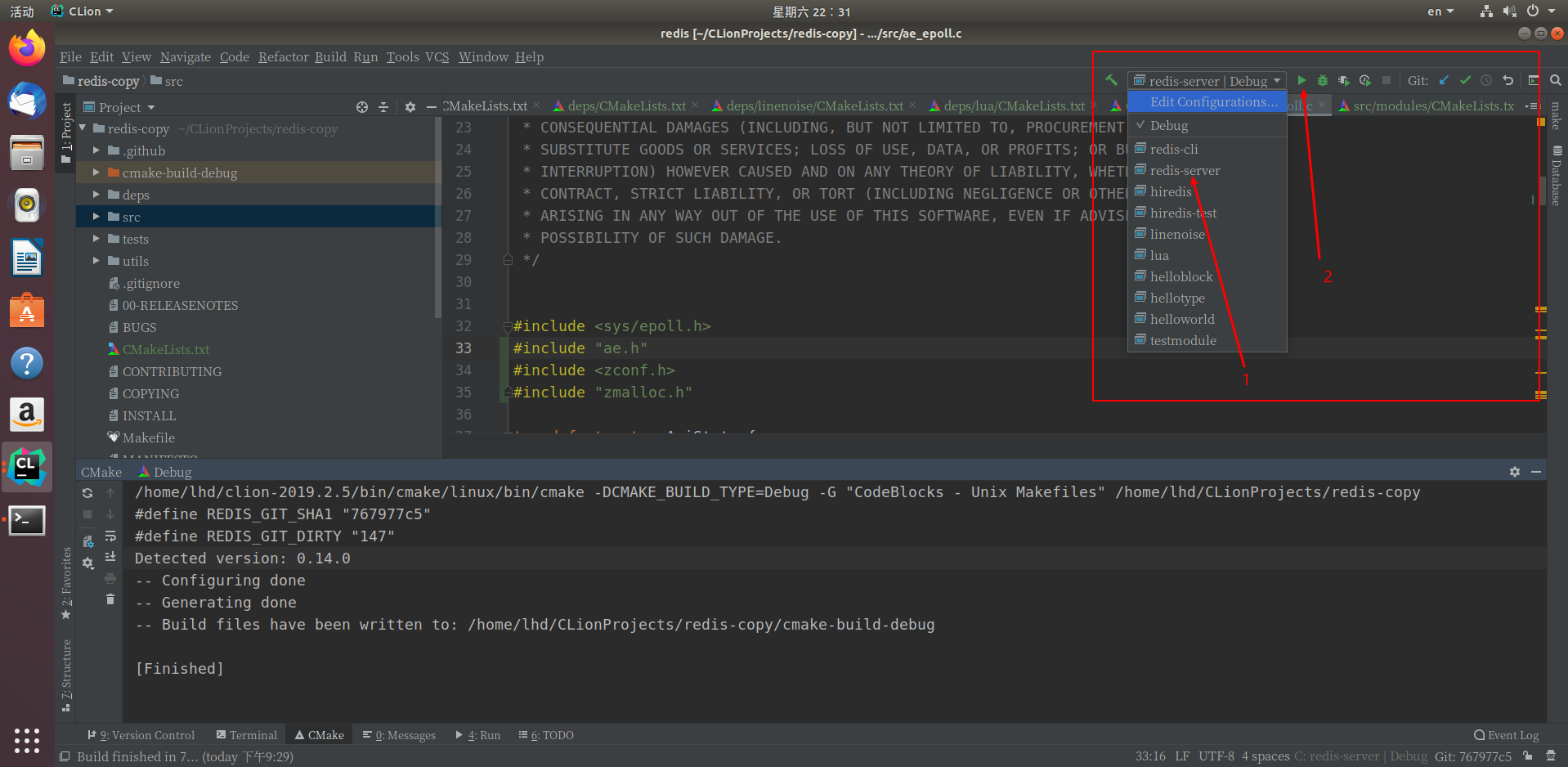The width and height of the screenshot is (1568, 767).
Task: Expand the .github folder
Action: [x=96, y=150]
